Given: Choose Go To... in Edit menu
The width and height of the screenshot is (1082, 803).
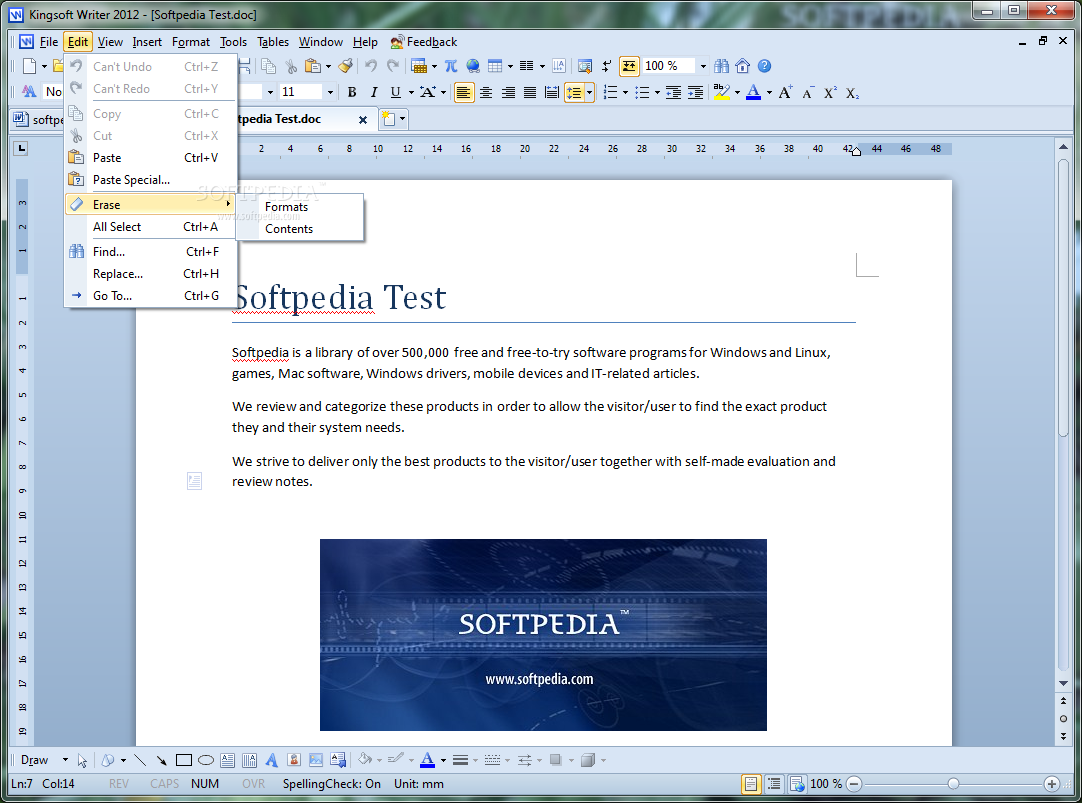Looking at the screenshot, I should (151, 296).
